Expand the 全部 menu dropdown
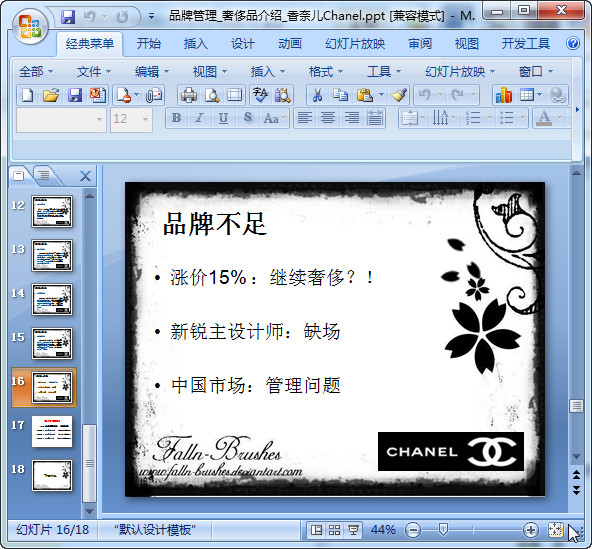 (x=36, y=71)
